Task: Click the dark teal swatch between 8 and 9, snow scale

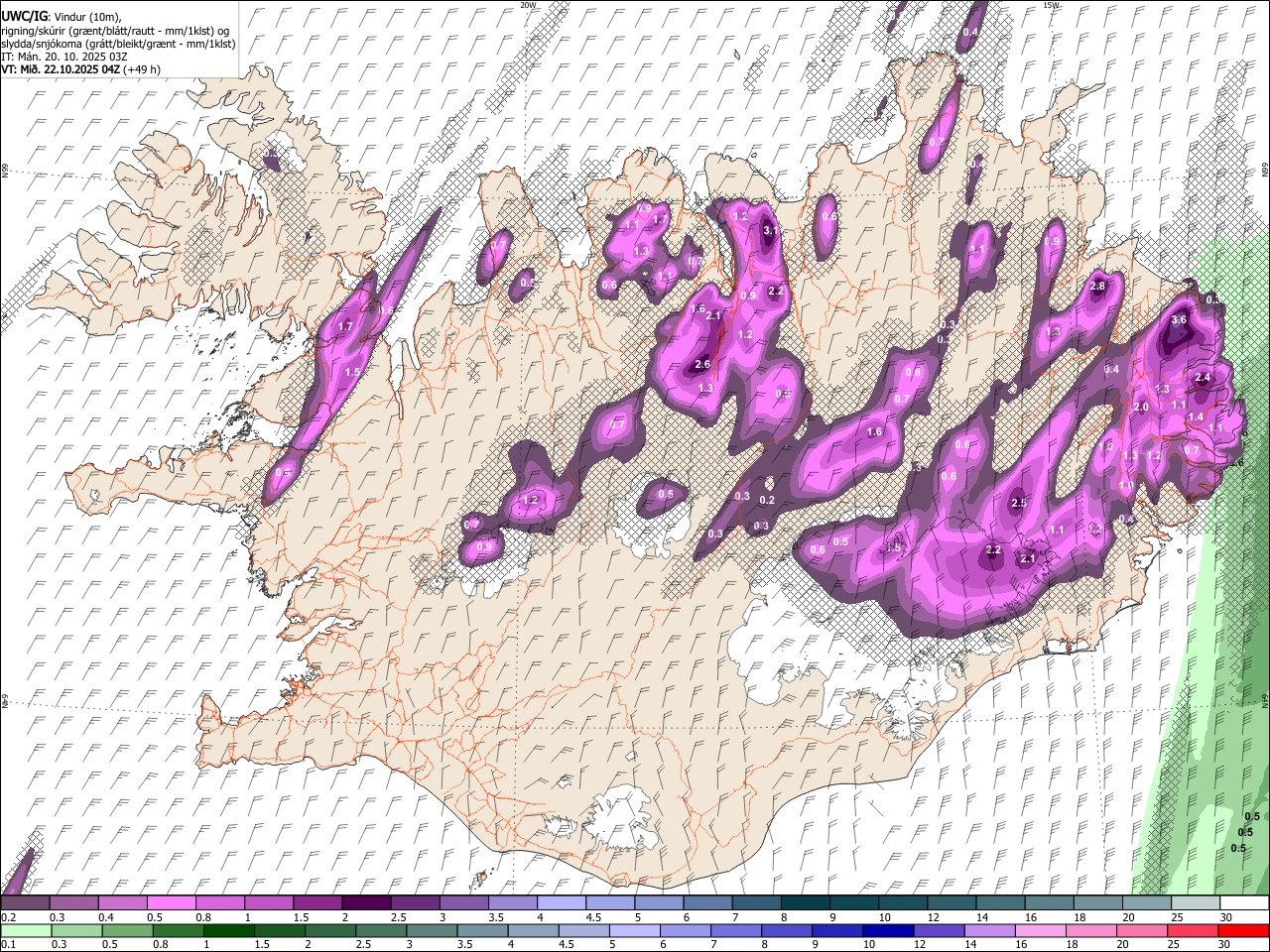Action: click(x=805, y=902)
